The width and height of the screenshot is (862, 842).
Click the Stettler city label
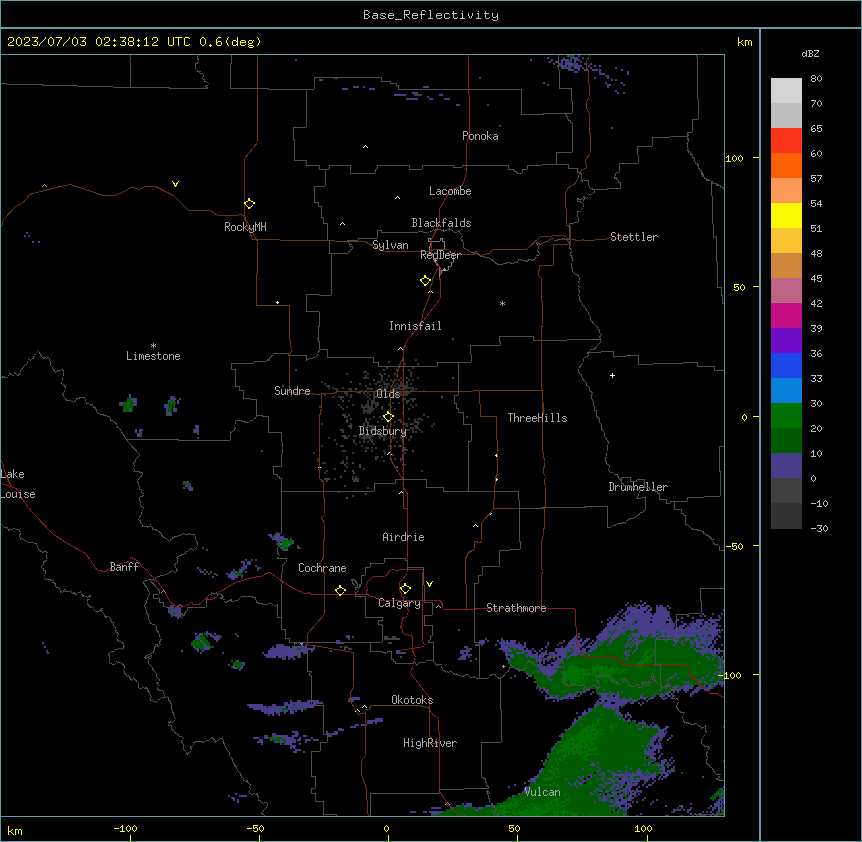click(633, 237)
